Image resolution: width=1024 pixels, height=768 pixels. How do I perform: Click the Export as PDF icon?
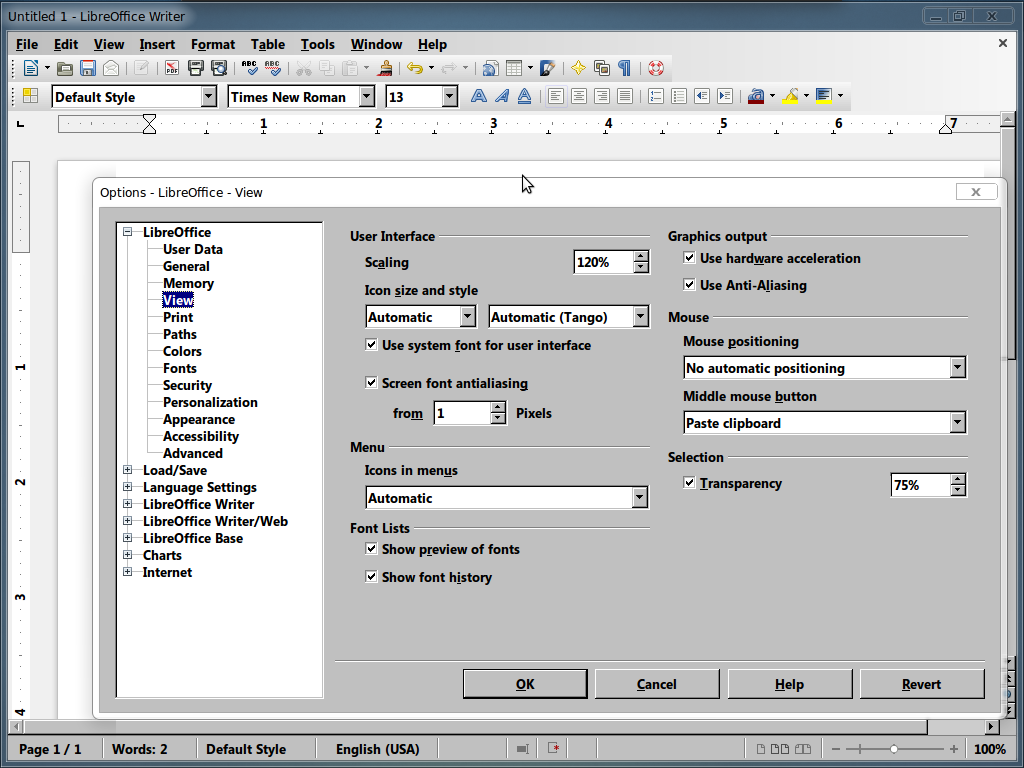[x=172, y=68]
